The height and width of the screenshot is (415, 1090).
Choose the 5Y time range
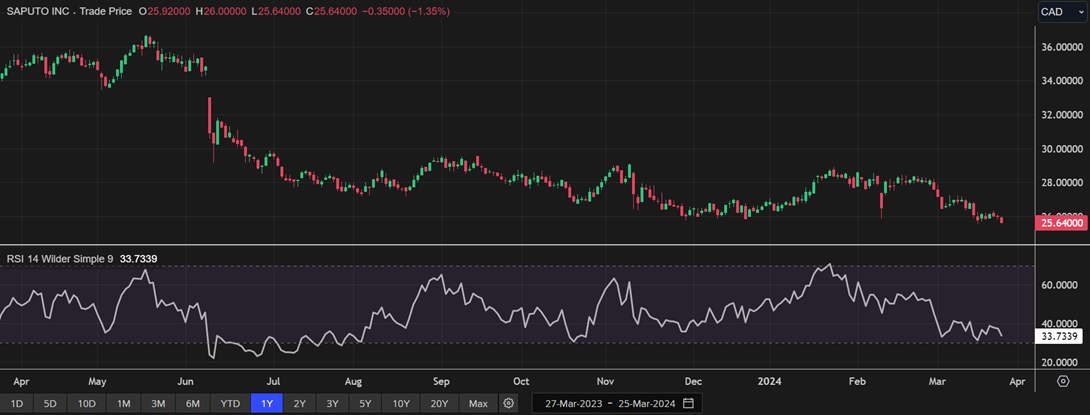[366, 403]
